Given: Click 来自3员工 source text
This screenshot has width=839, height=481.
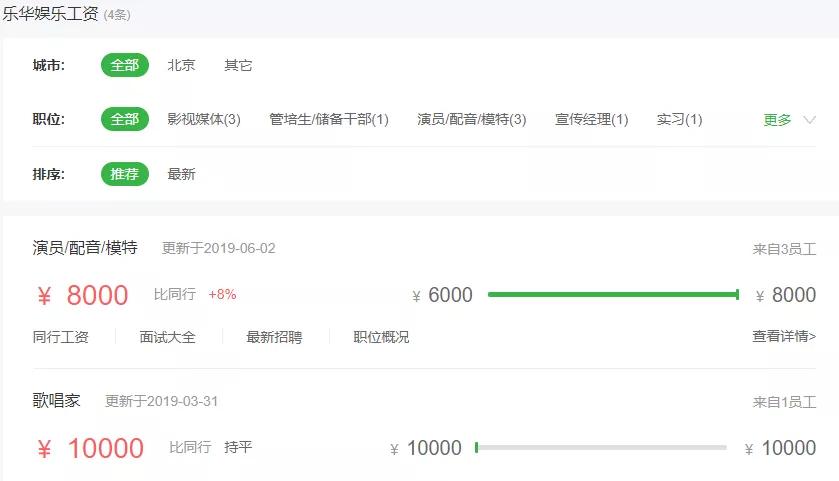Looking at the screenshot, I should pyautogui.click(x=784, y=249).
